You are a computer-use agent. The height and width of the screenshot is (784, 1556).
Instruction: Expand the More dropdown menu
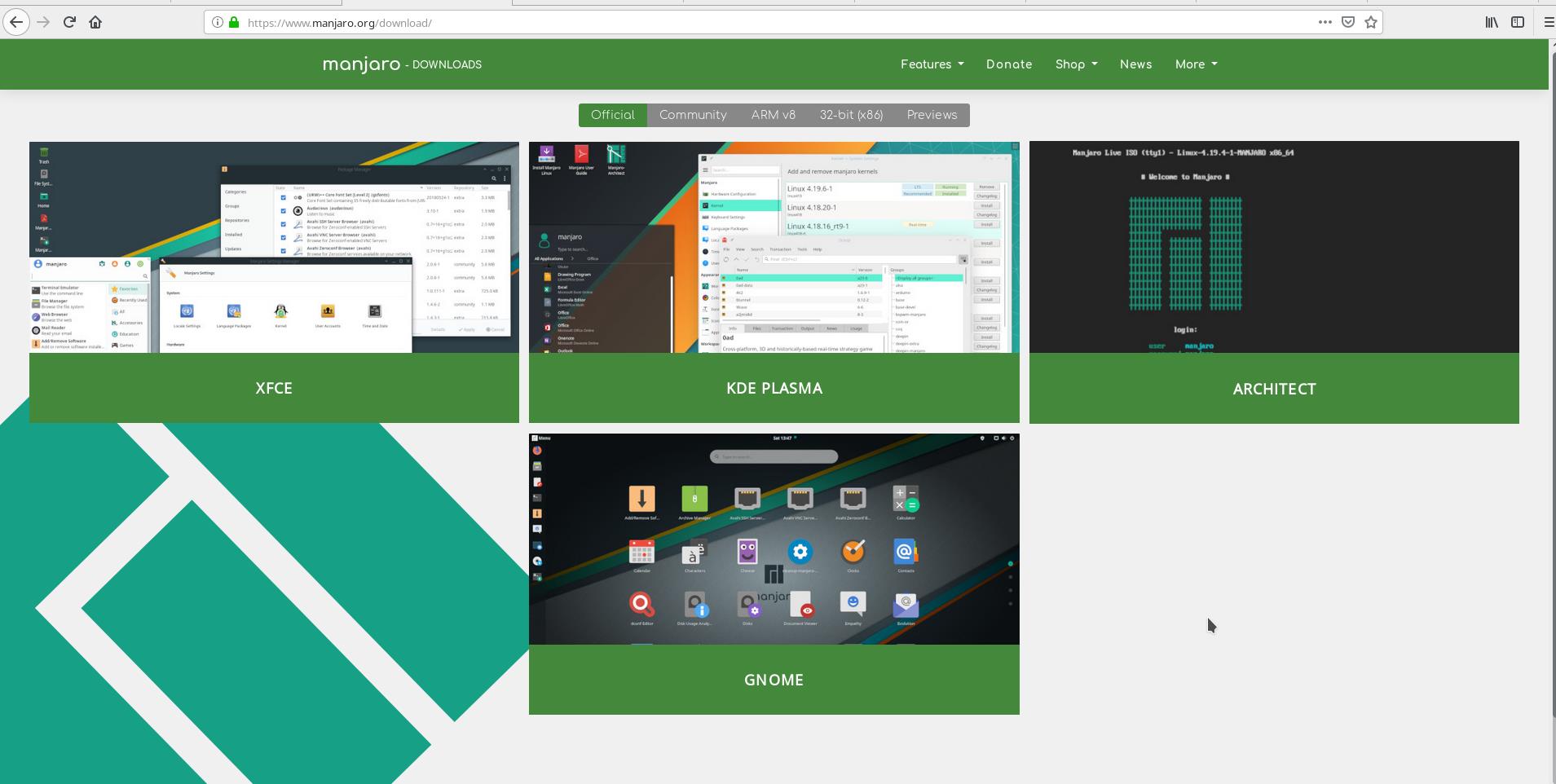1196,64
